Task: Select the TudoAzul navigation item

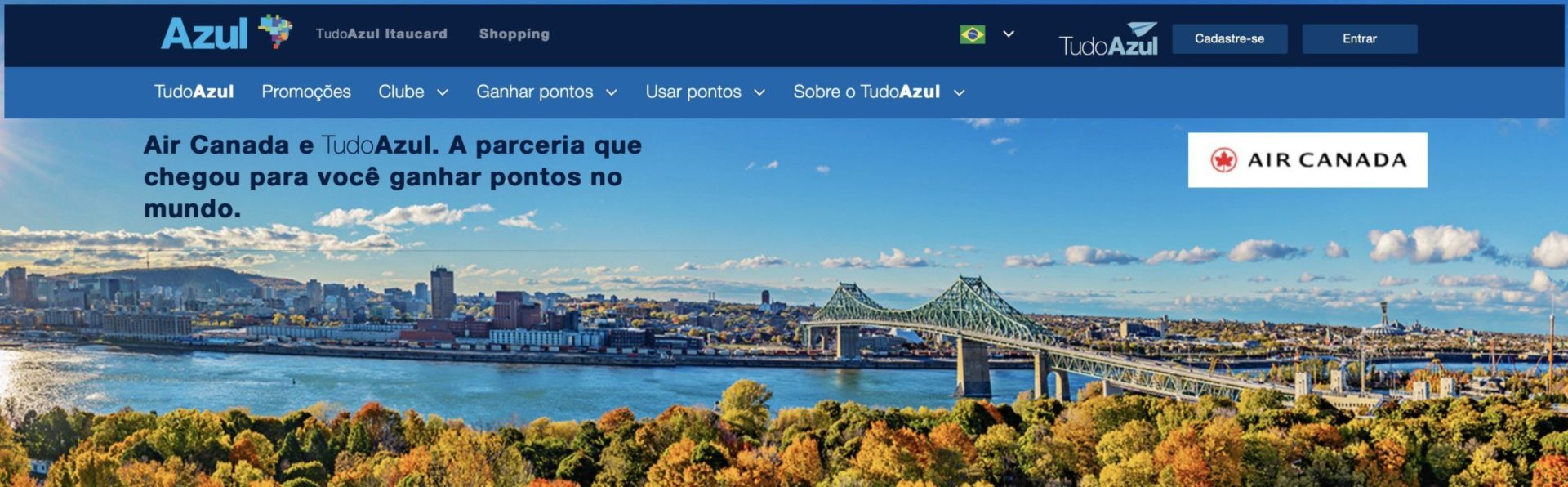Action: pyautogui.click(x=194, y=92)
